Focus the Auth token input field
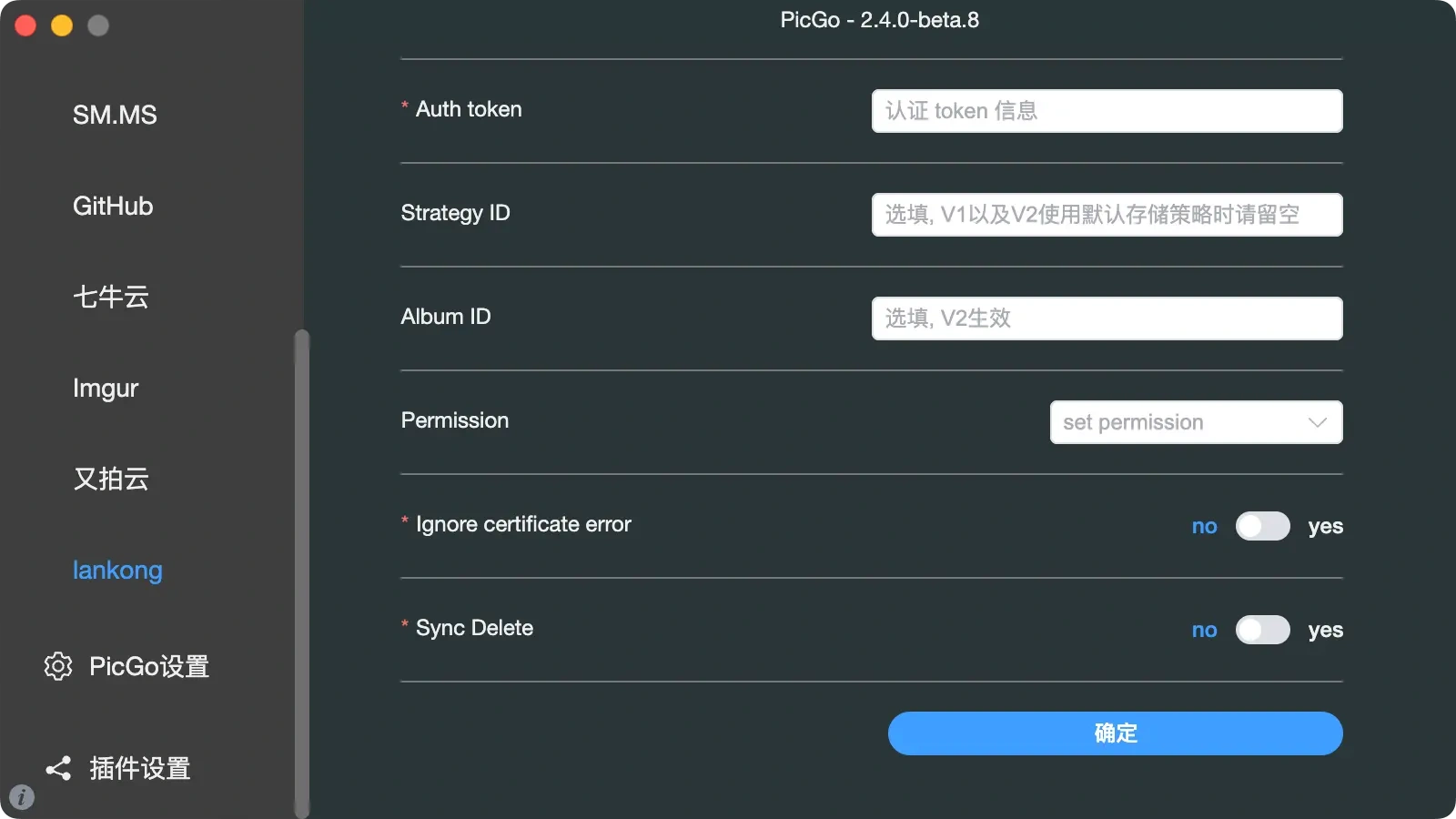Image resolution: width=1456 pixels, height=819 pixels. tap(1107, 111)
